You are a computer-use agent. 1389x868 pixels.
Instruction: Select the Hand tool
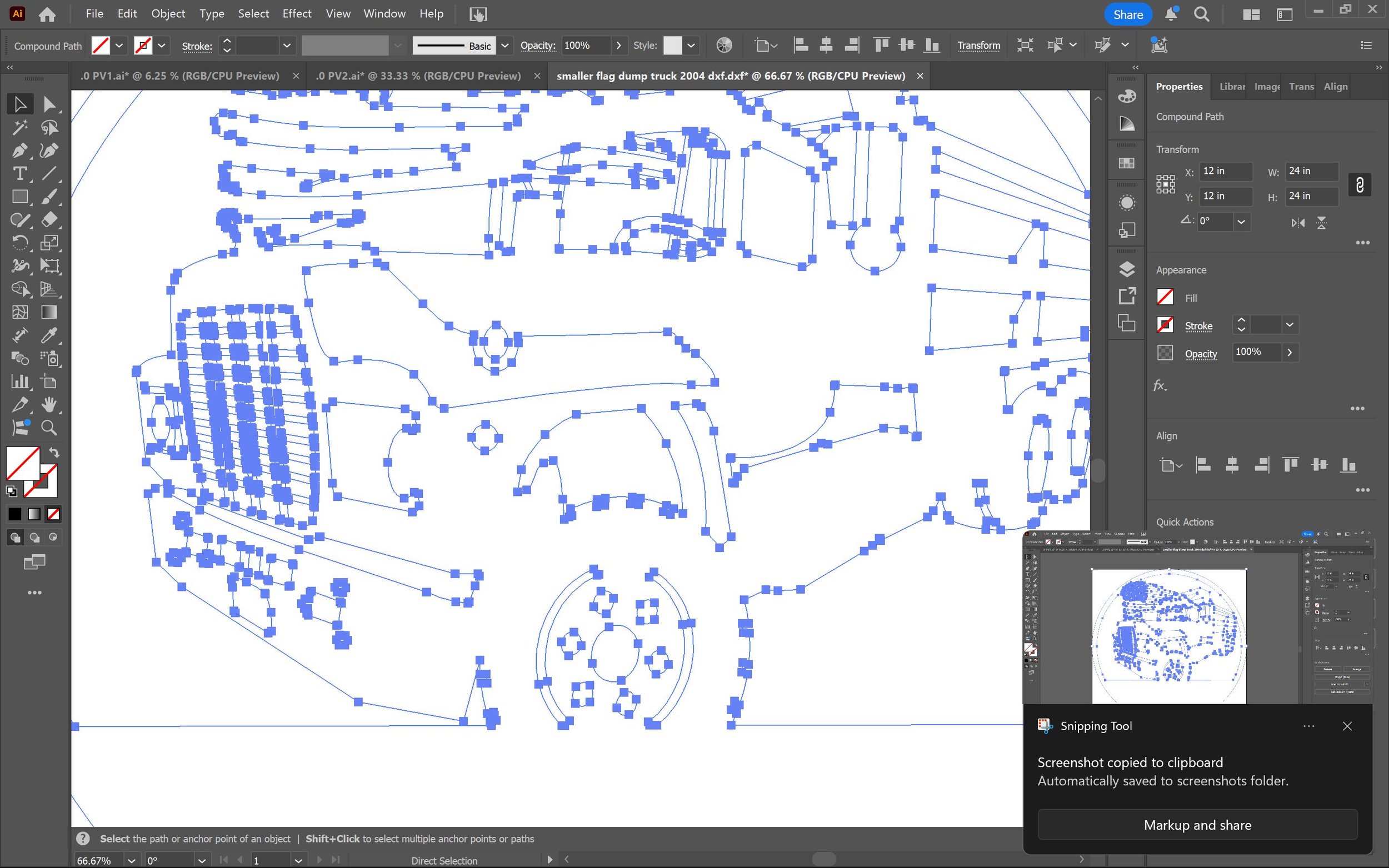coord(49,405)
